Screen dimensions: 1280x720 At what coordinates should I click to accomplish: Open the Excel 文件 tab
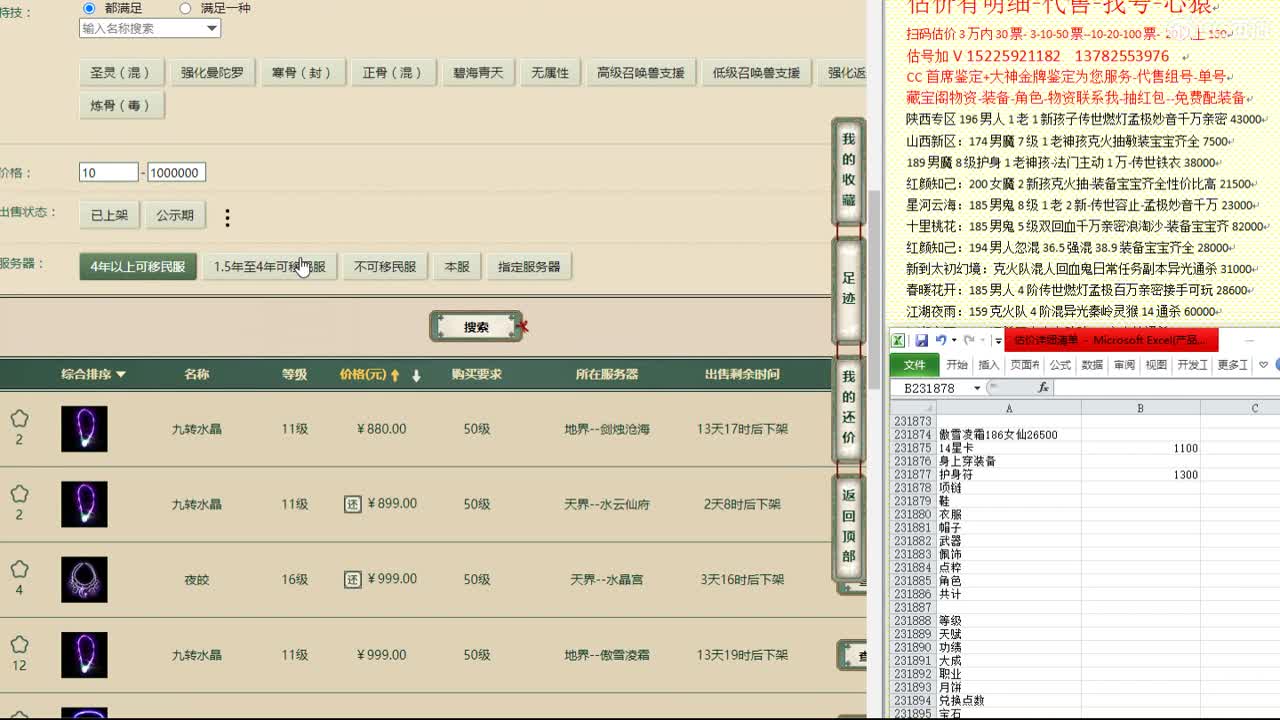[914, 365]
